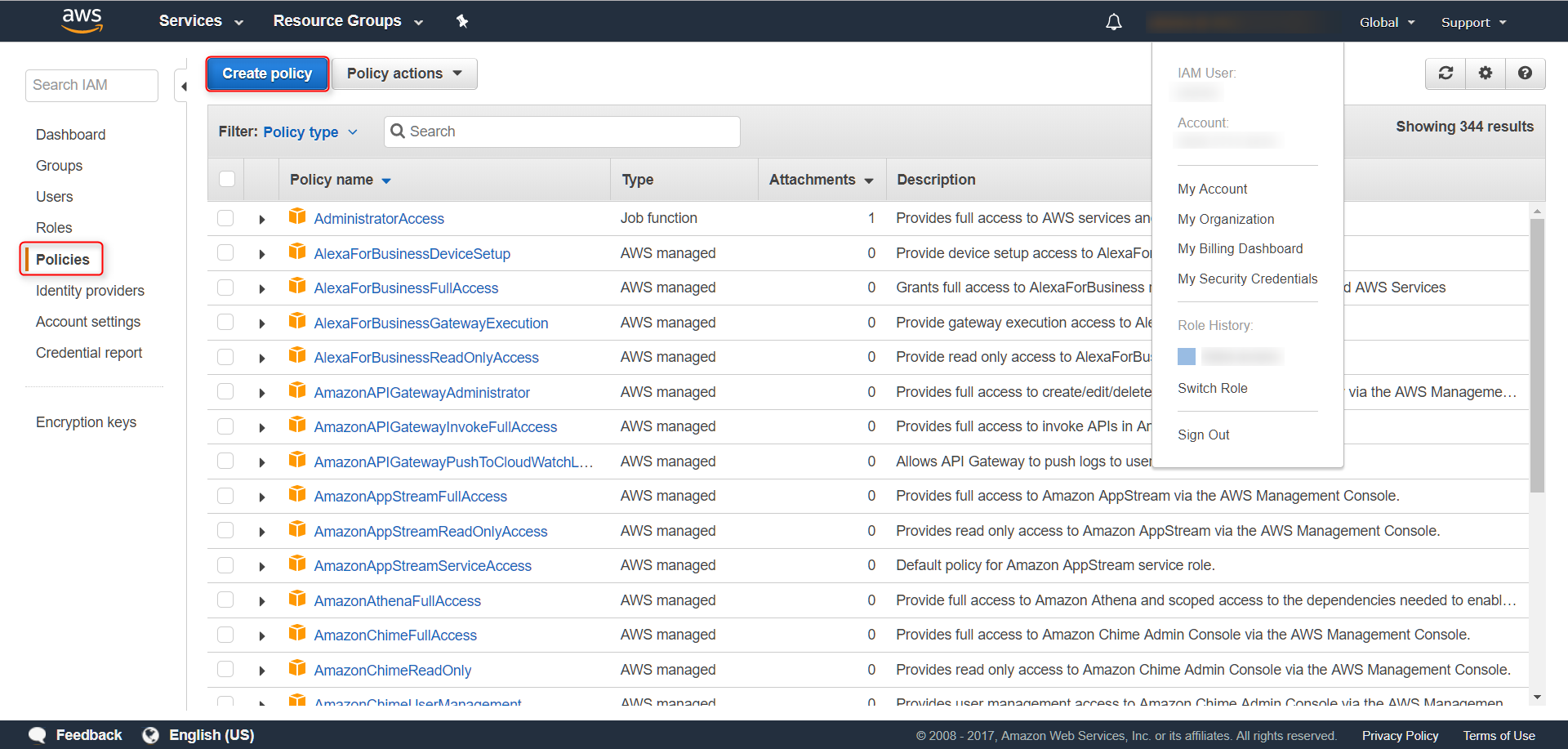Open the Resource Groups menu

pos(348,21)
